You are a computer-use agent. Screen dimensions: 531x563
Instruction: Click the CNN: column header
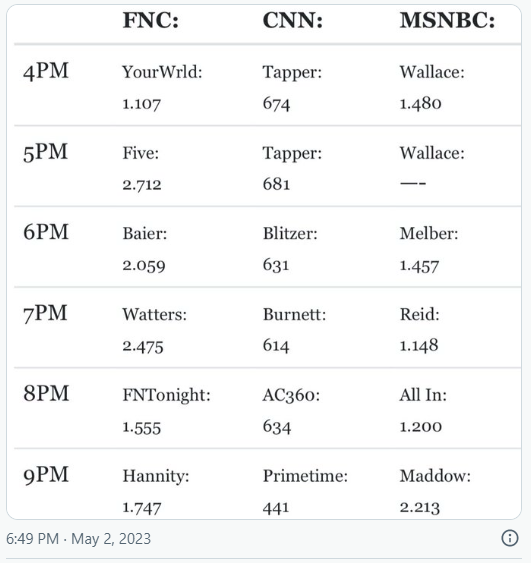[x=293, y=20]
